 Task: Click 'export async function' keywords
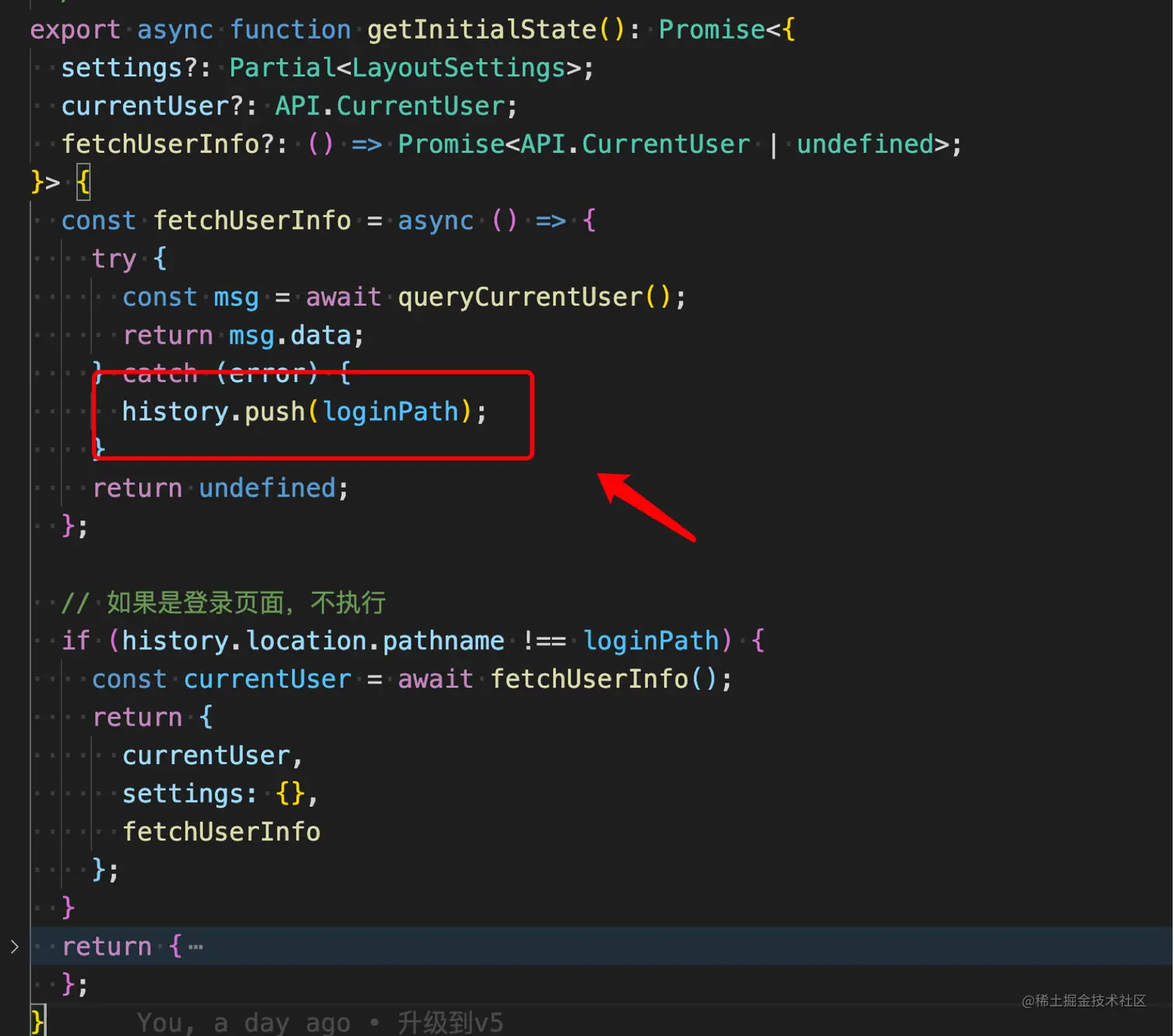(190, 30)
